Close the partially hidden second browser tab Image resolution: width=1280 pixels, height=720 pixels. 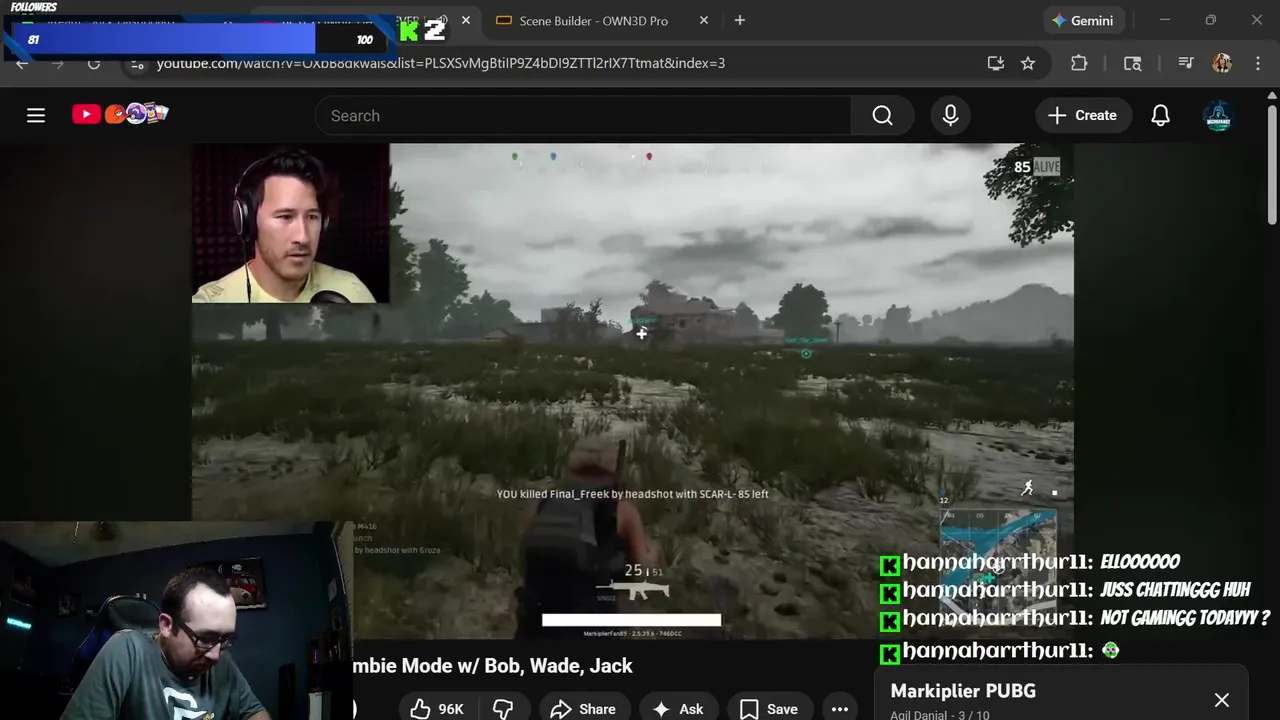(x=465, y=20)
